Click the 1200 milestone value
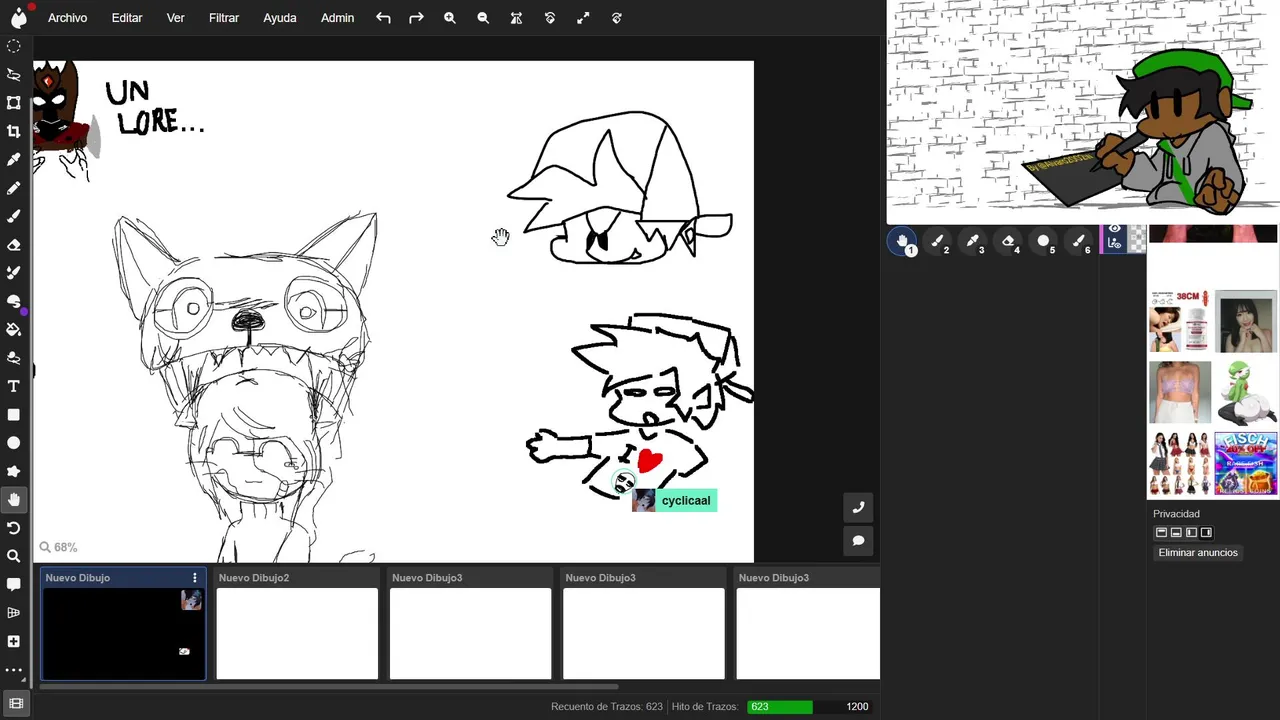The height and width of the screenshot is (720, 1280). point(857,707)
